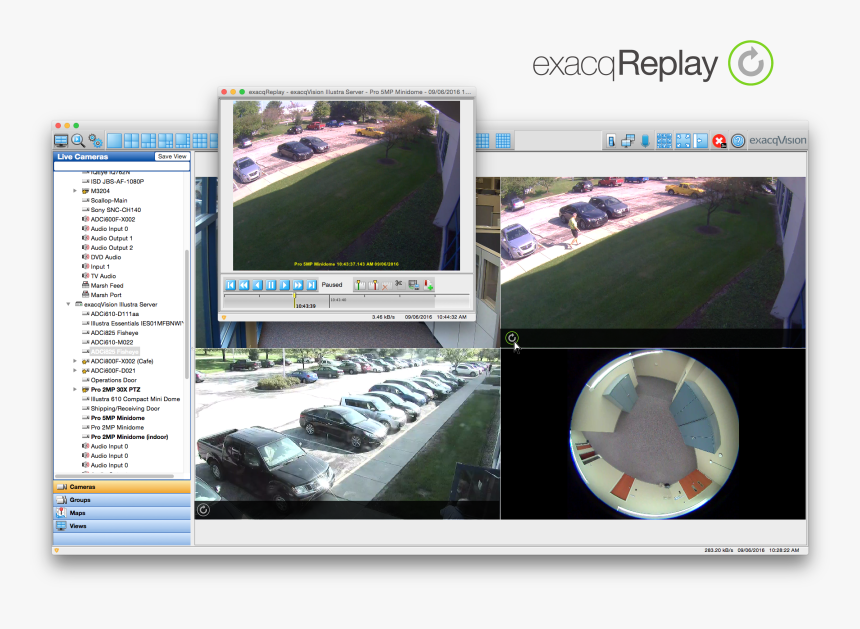
Task: Fast forward in exacqReplay window
Action: (x=298, y=285)
